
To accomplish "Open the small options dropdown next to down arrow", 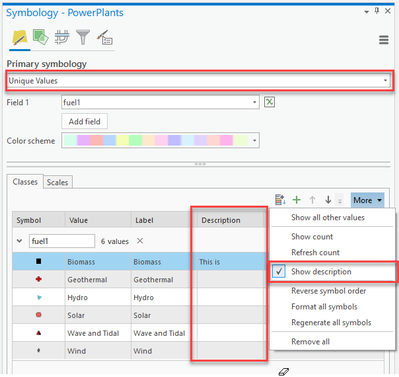I will (340, 200).
